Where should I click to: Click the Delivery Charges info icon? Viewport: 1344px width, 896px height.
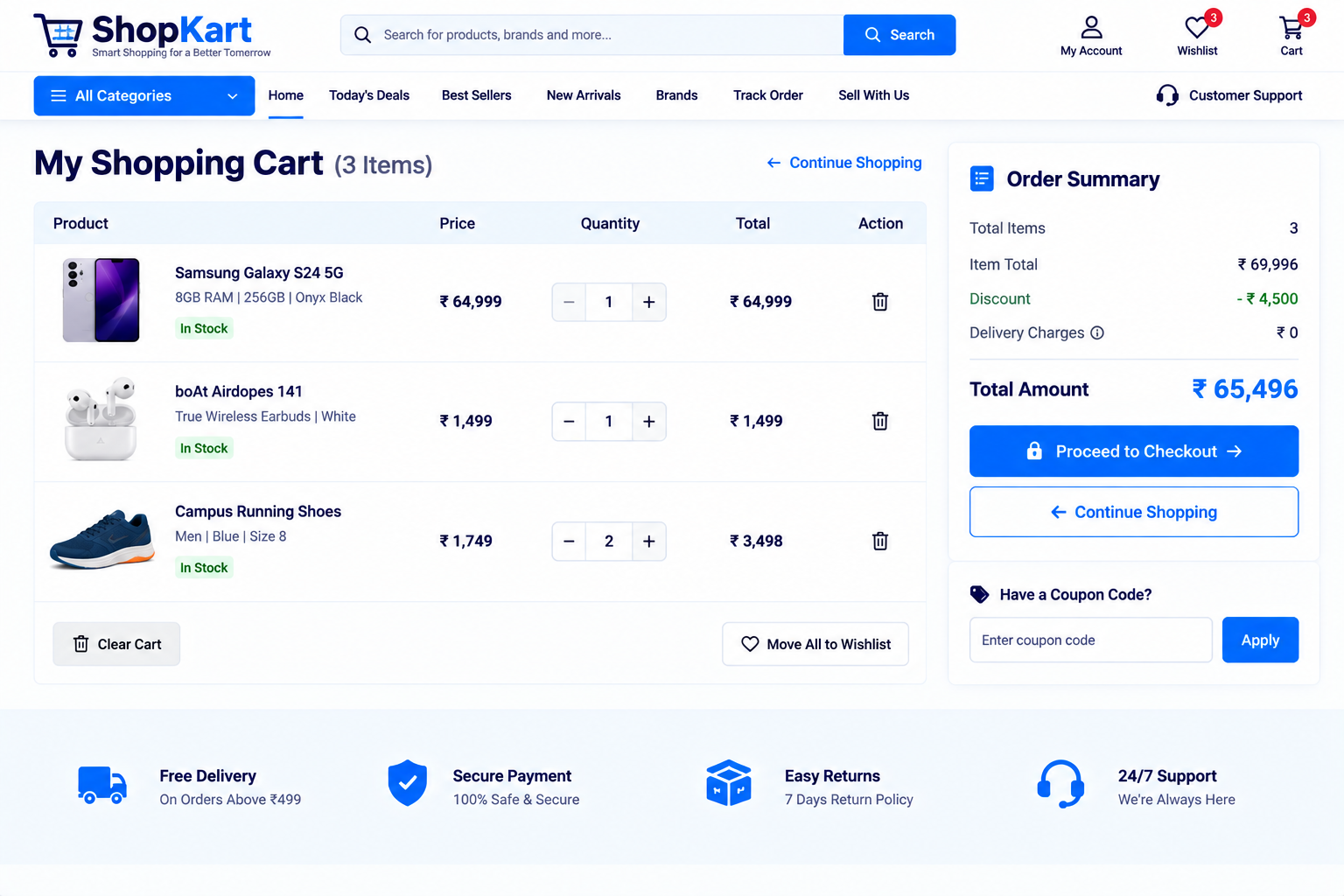[1097, 332]
